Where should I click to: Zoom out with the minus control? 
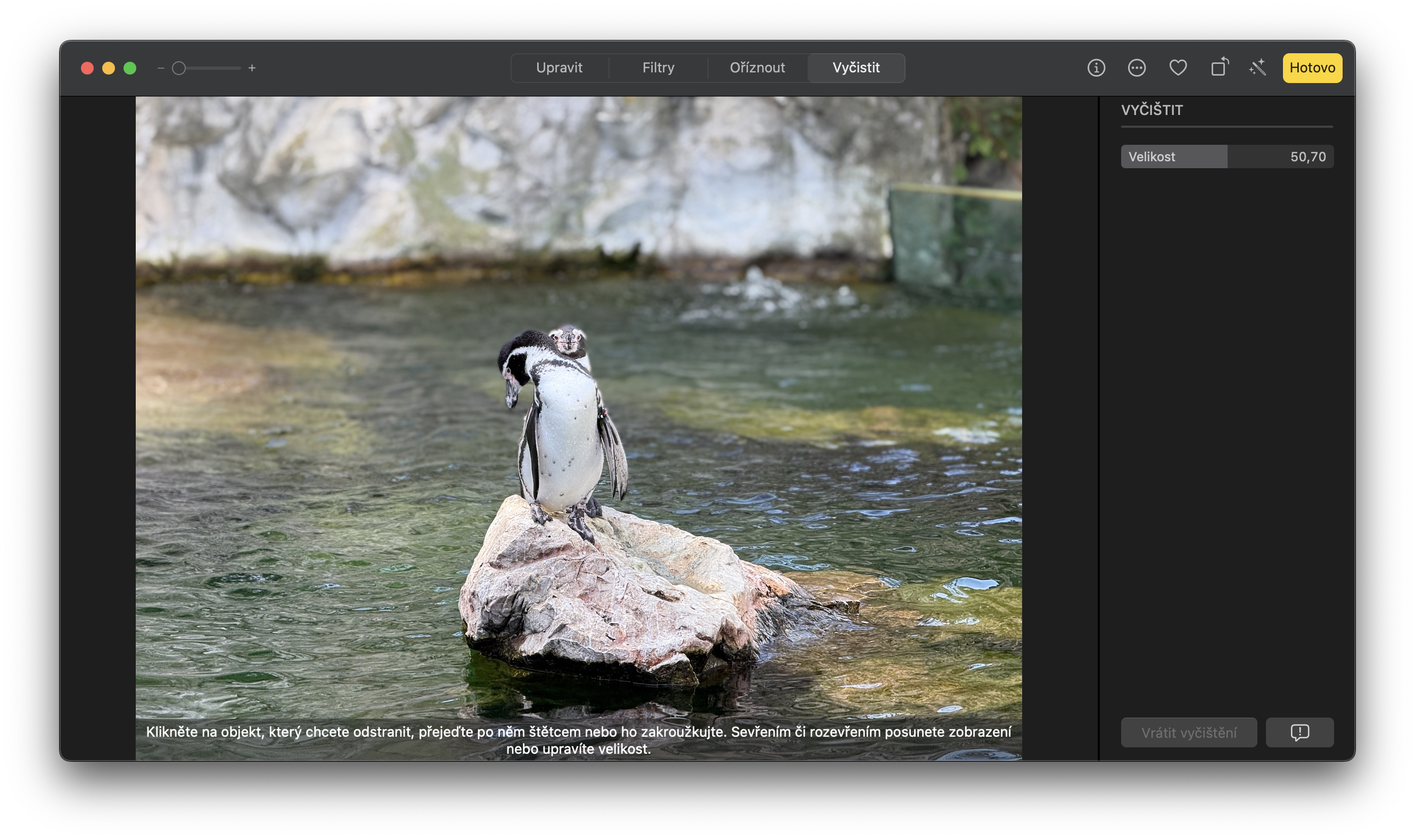click(x=160, y=68)
